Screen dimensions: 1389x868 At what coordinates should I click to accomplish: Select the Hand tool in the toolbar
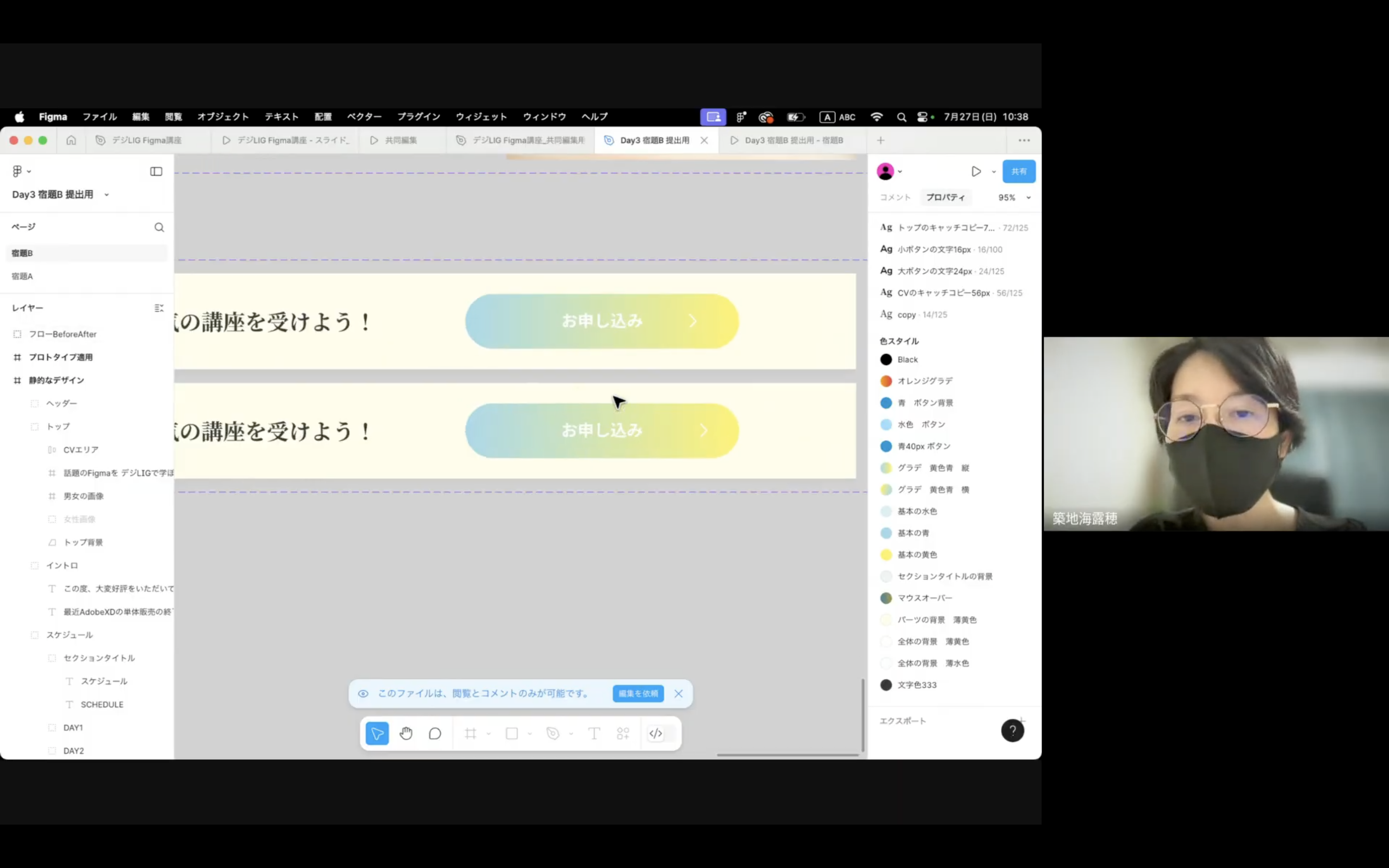(x=406, y=733)
